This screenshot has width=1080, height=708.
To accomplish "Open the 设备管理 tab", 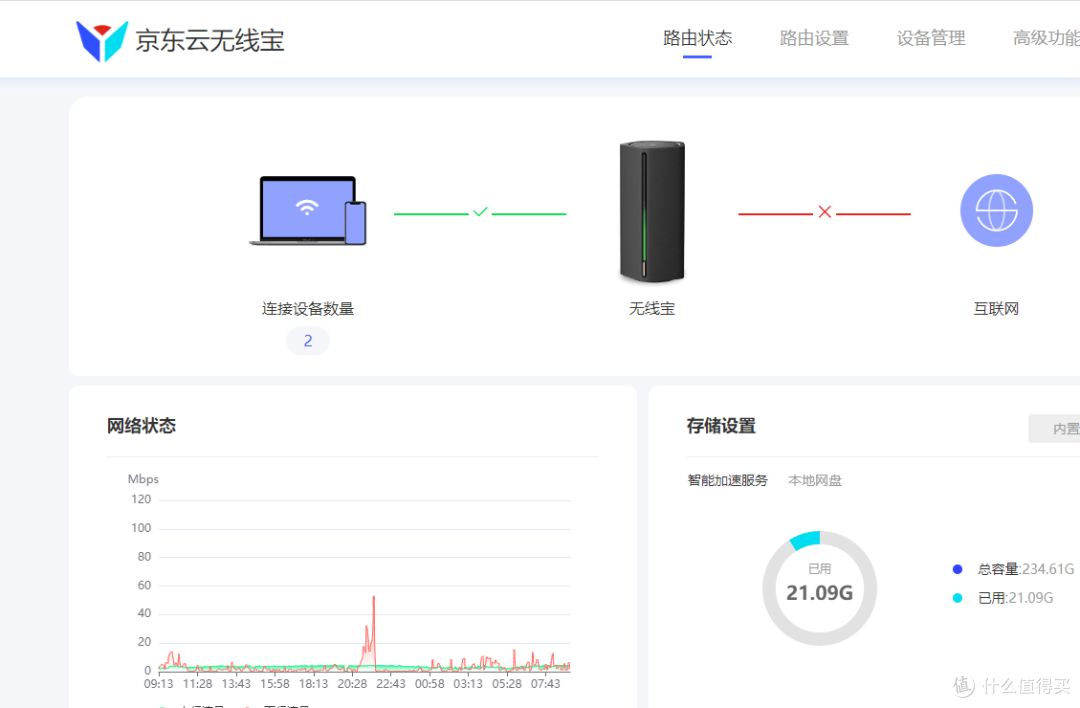I will 931,38.
